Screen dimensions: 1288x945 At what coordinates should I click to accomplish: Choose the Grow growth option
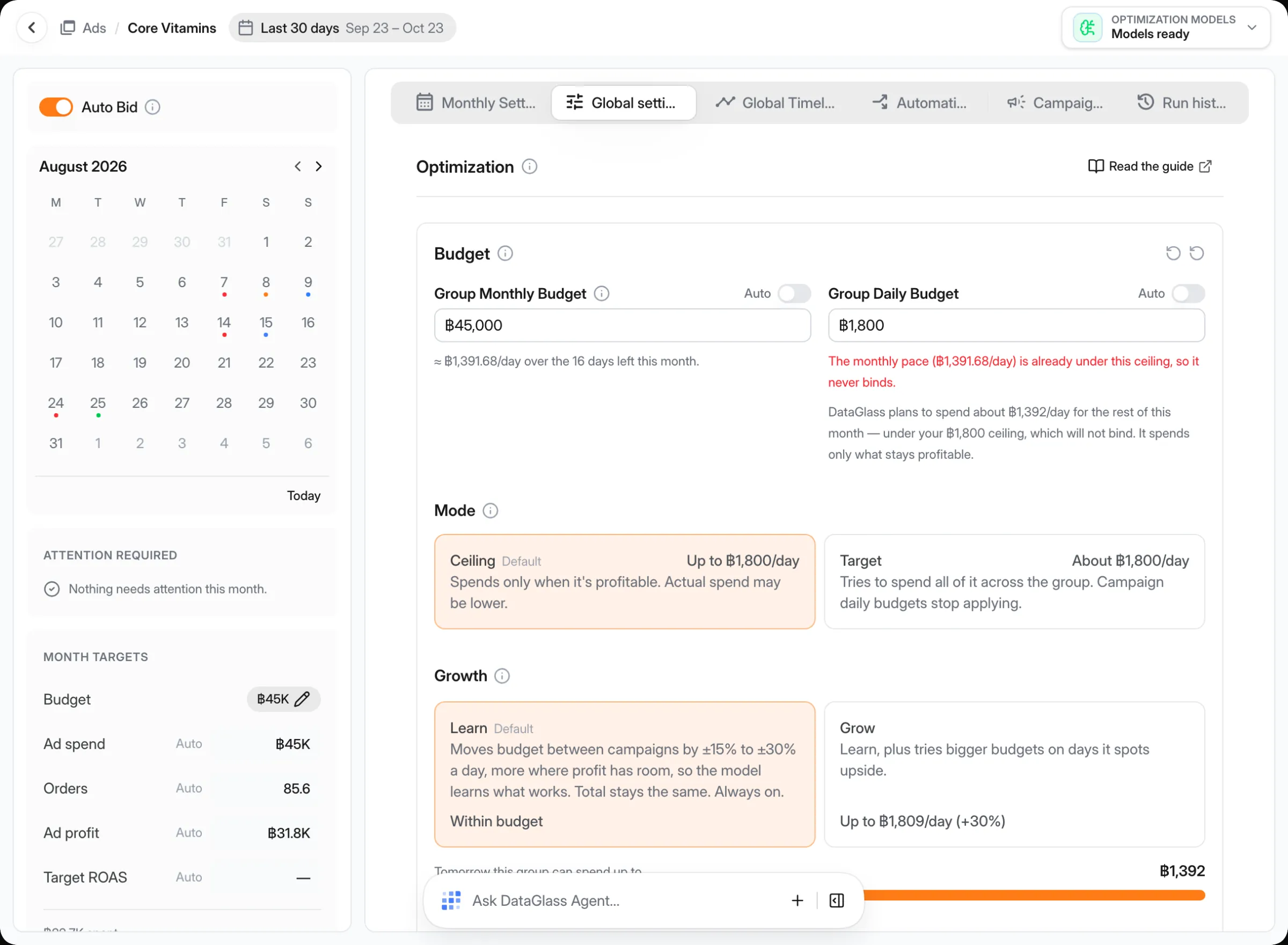pyautogui.click(x=1014, y=774)
